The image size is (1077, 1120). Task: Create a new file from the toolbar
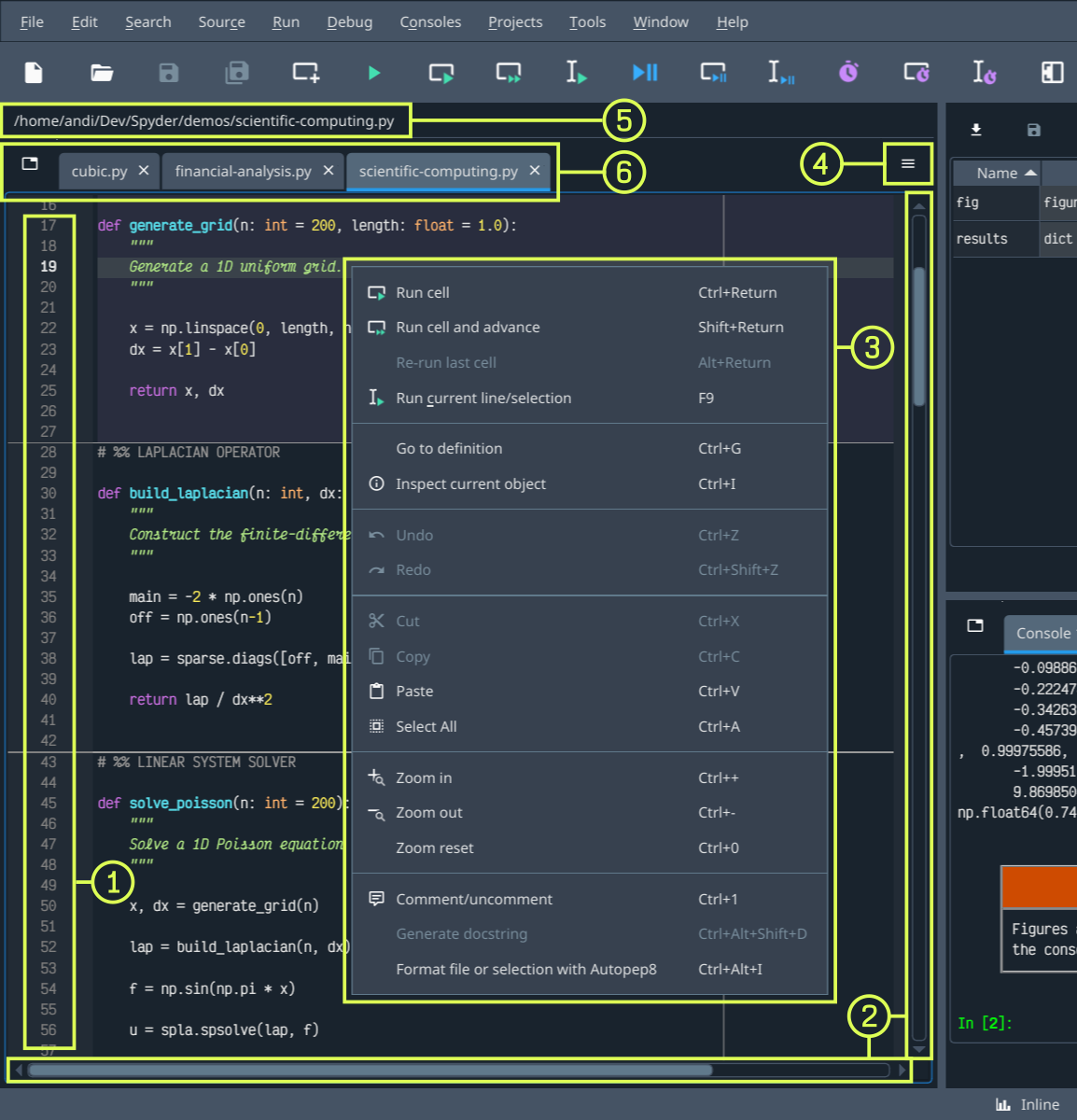[34, 73]
